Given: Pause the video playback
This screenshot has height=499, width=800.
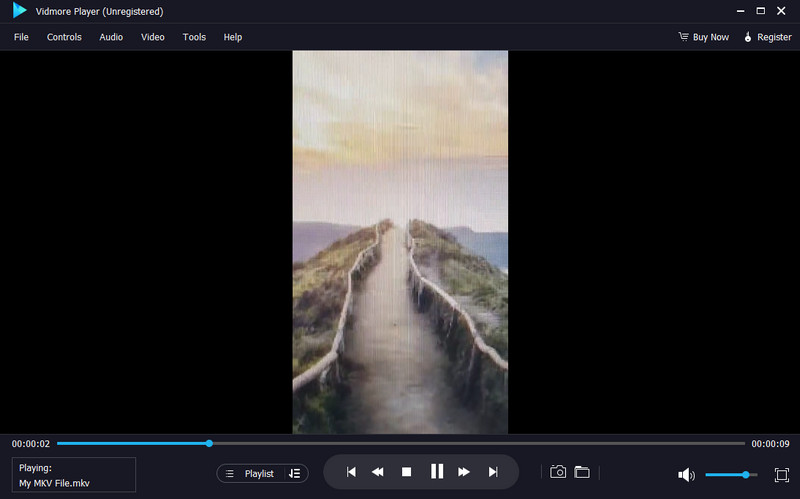Looking at the screenshot, I should tap(436, 472).
